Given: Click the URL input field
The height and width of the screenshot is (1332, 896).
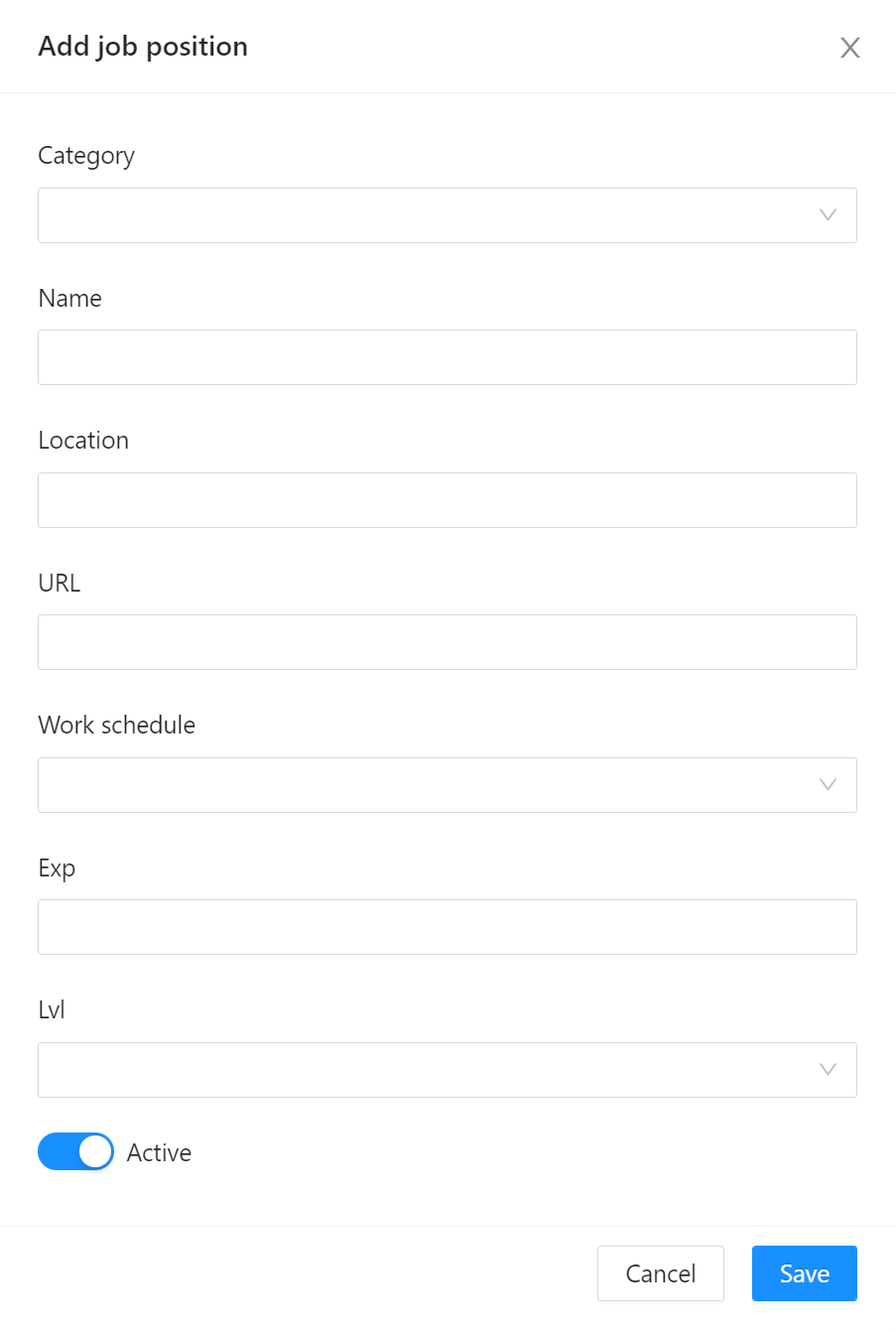Looking at the screenshot, I should click(447, 641).
